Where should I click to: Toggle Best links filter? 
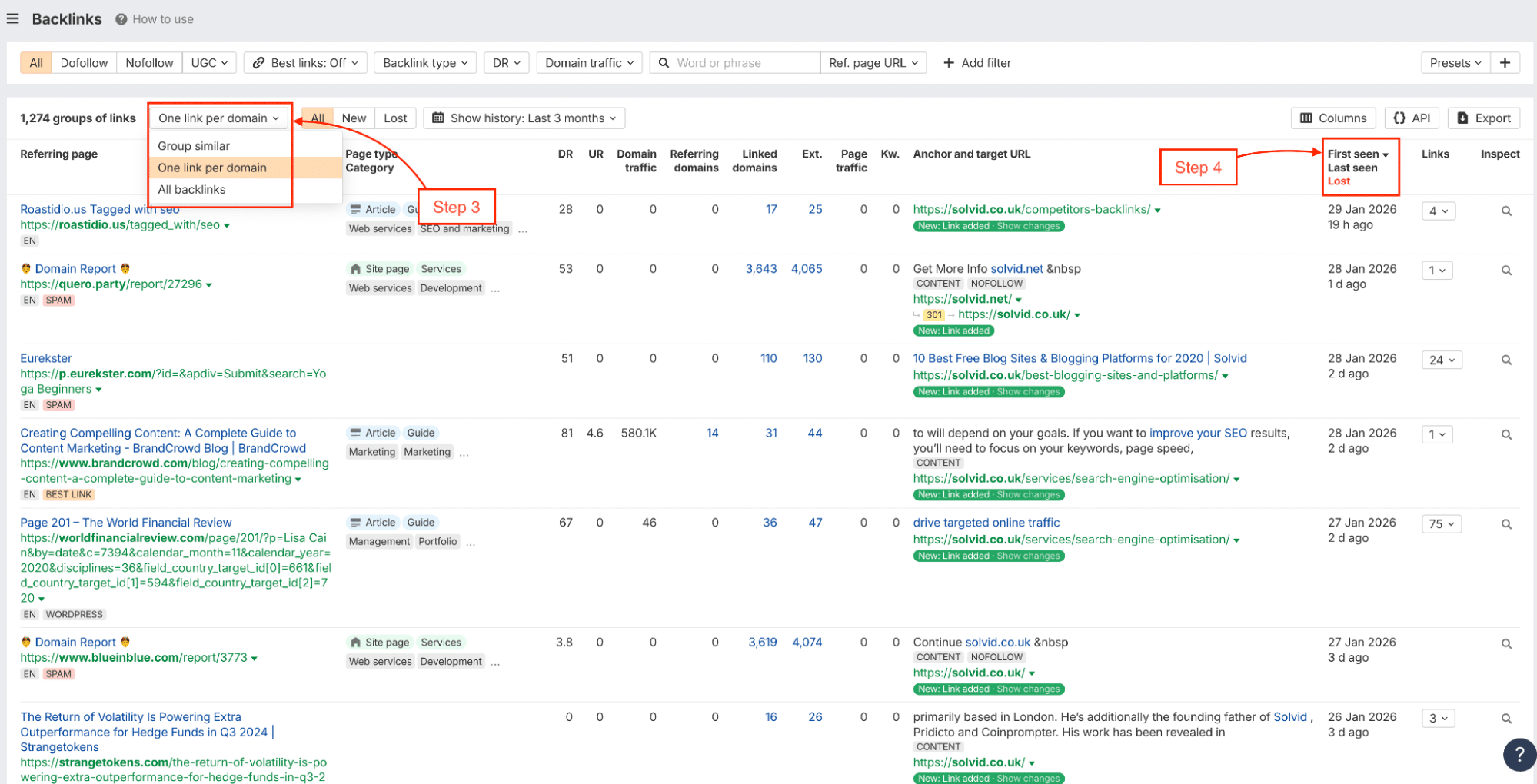pos(305,63)
